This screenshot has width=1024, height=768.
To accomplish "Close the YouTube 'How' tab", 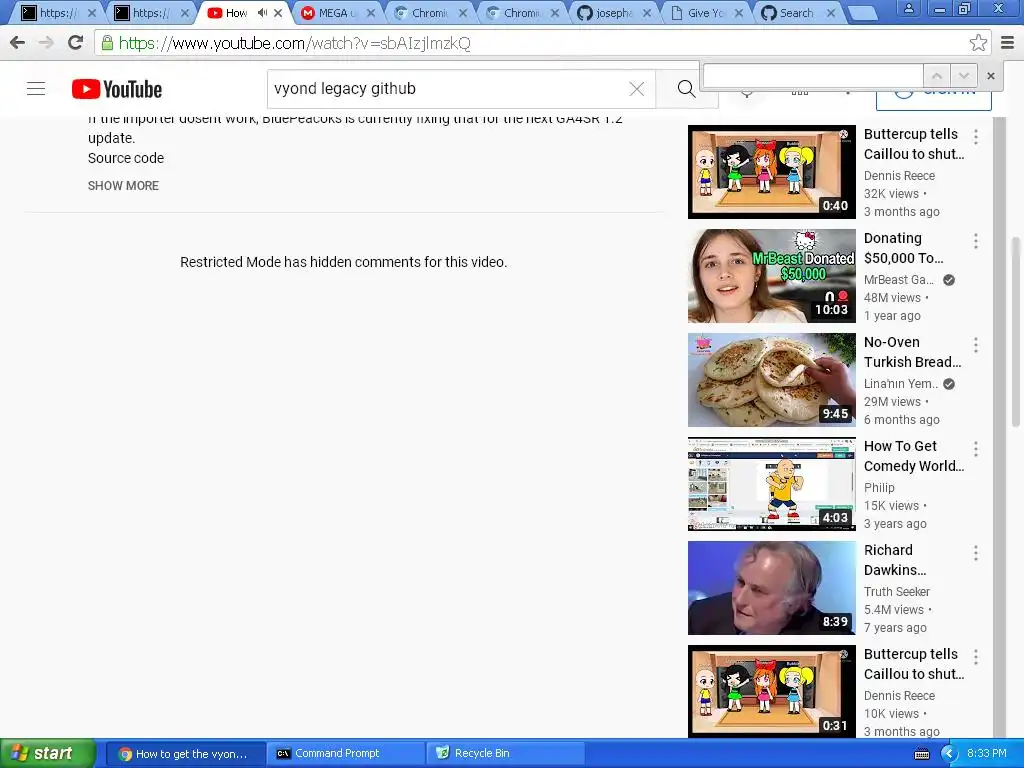I will click(278, 12).
